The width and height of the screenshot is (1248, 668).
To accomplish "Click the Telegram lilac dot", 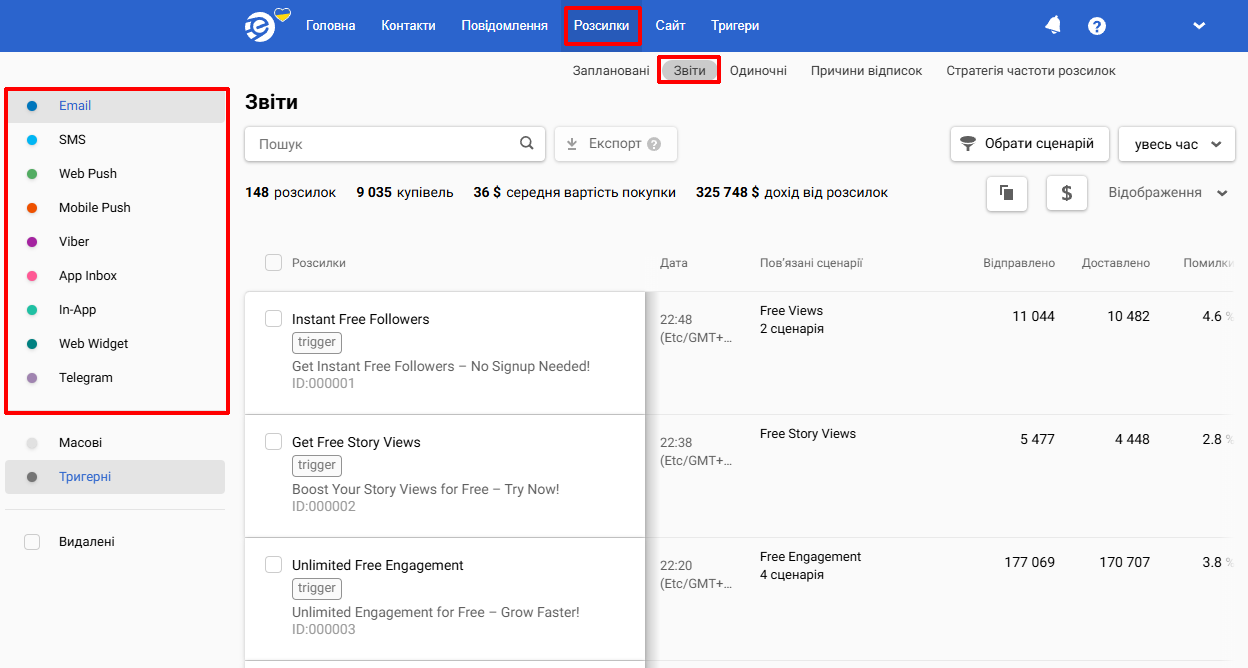I will (32, 378).
